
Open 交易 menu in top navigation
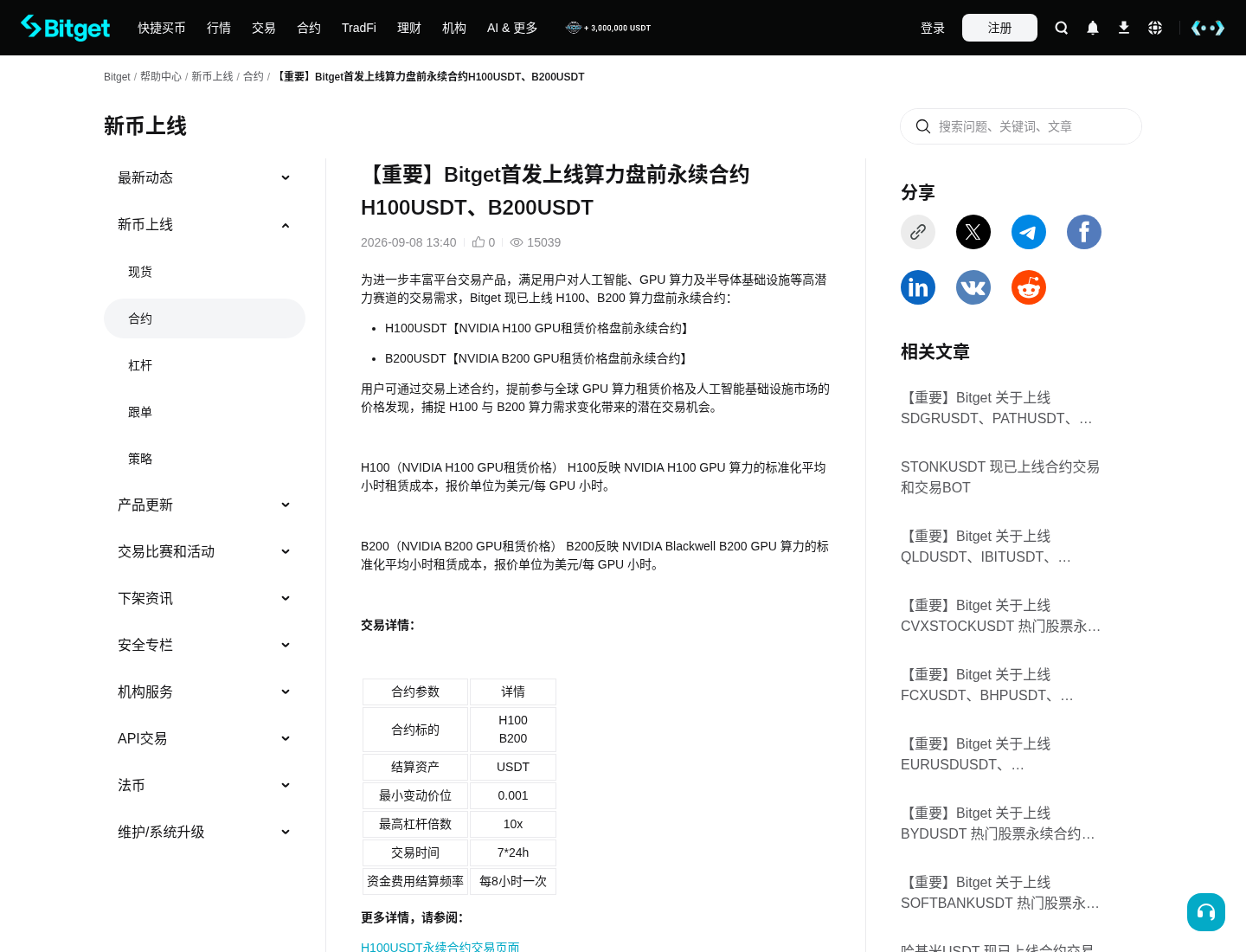click(264, 28)
